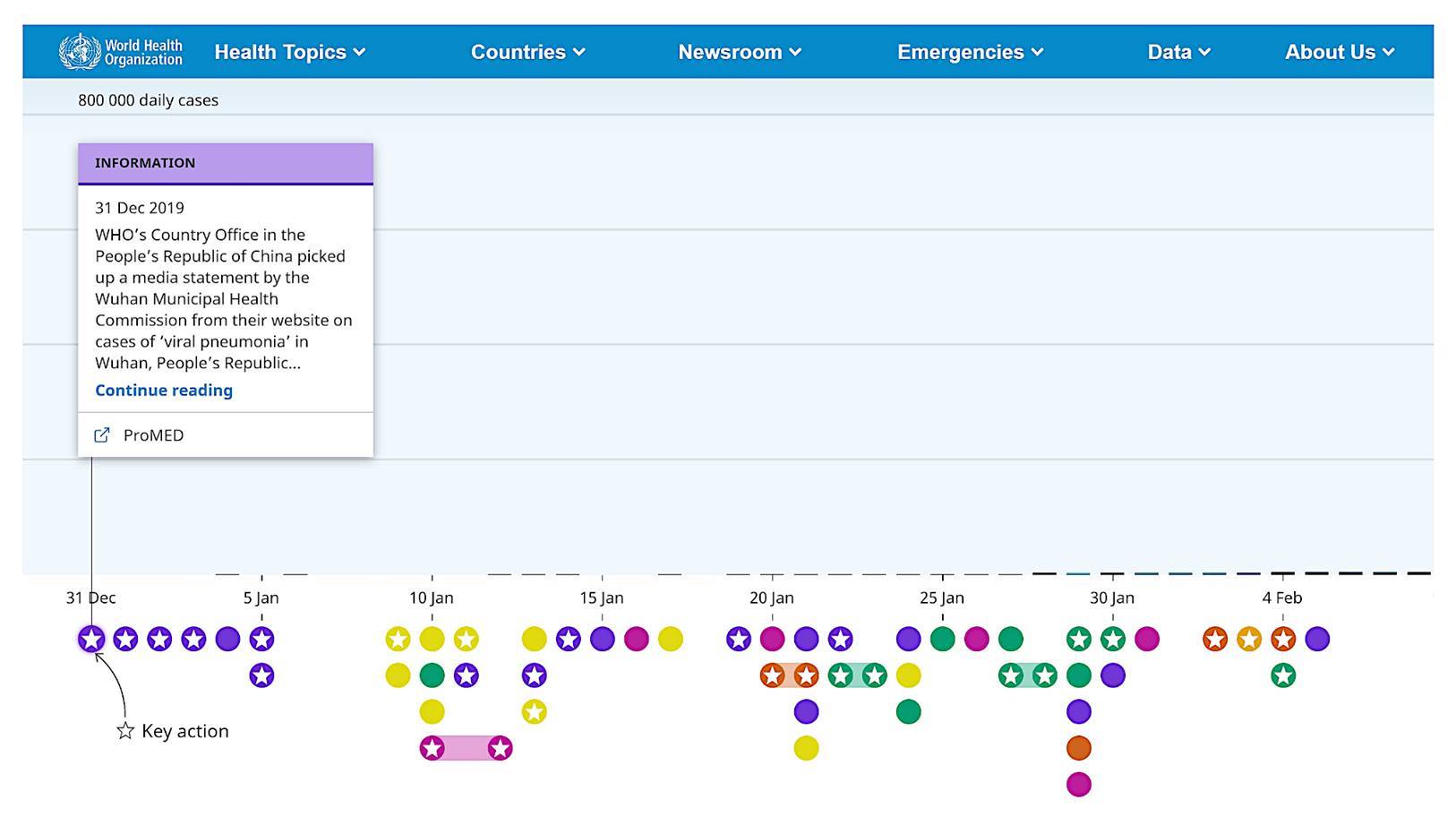Select second-row purple star under 5 Jan

click(261, 675)
